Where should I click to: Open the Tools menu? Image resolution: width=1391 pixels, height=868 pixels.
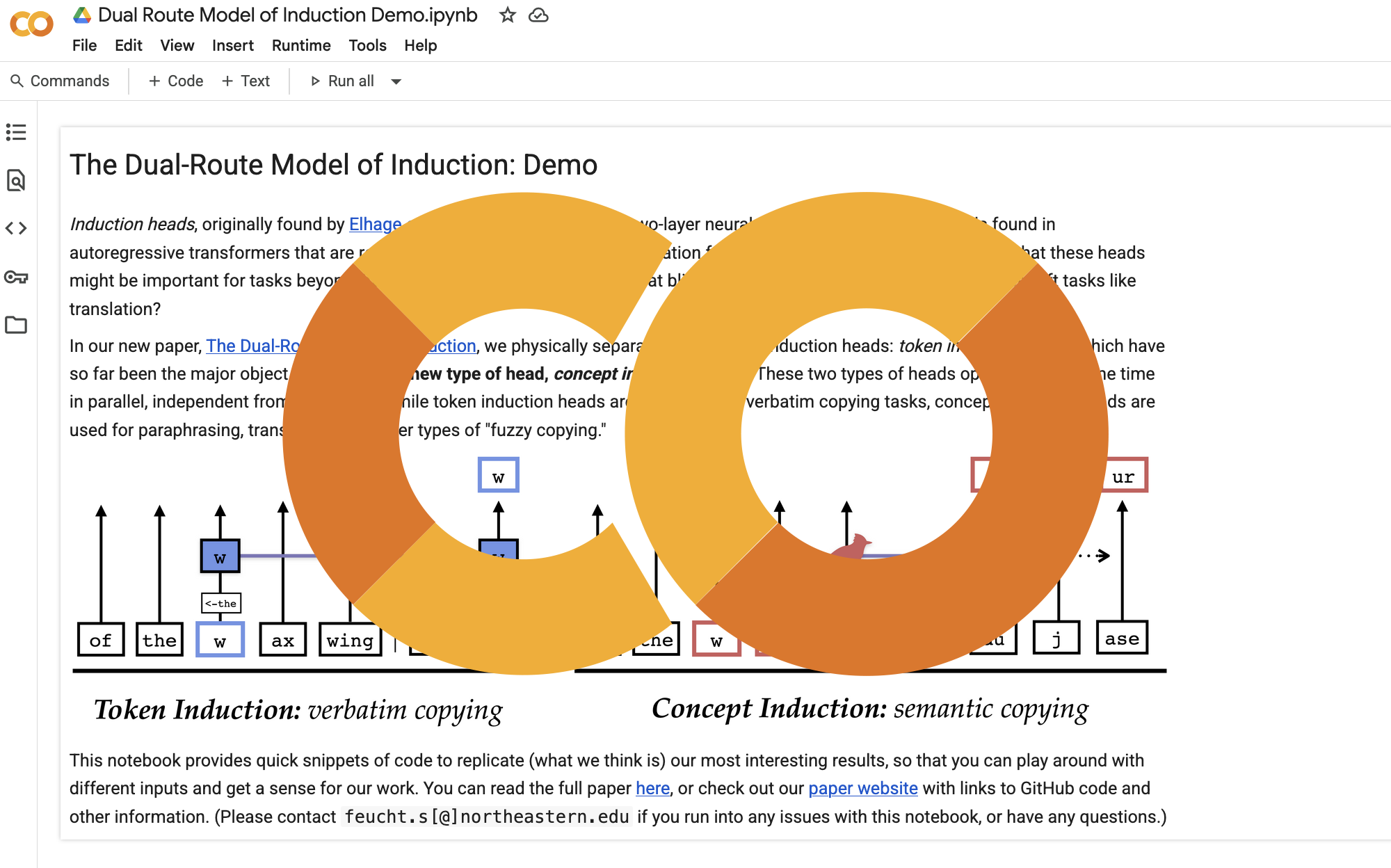click(367, 45)
